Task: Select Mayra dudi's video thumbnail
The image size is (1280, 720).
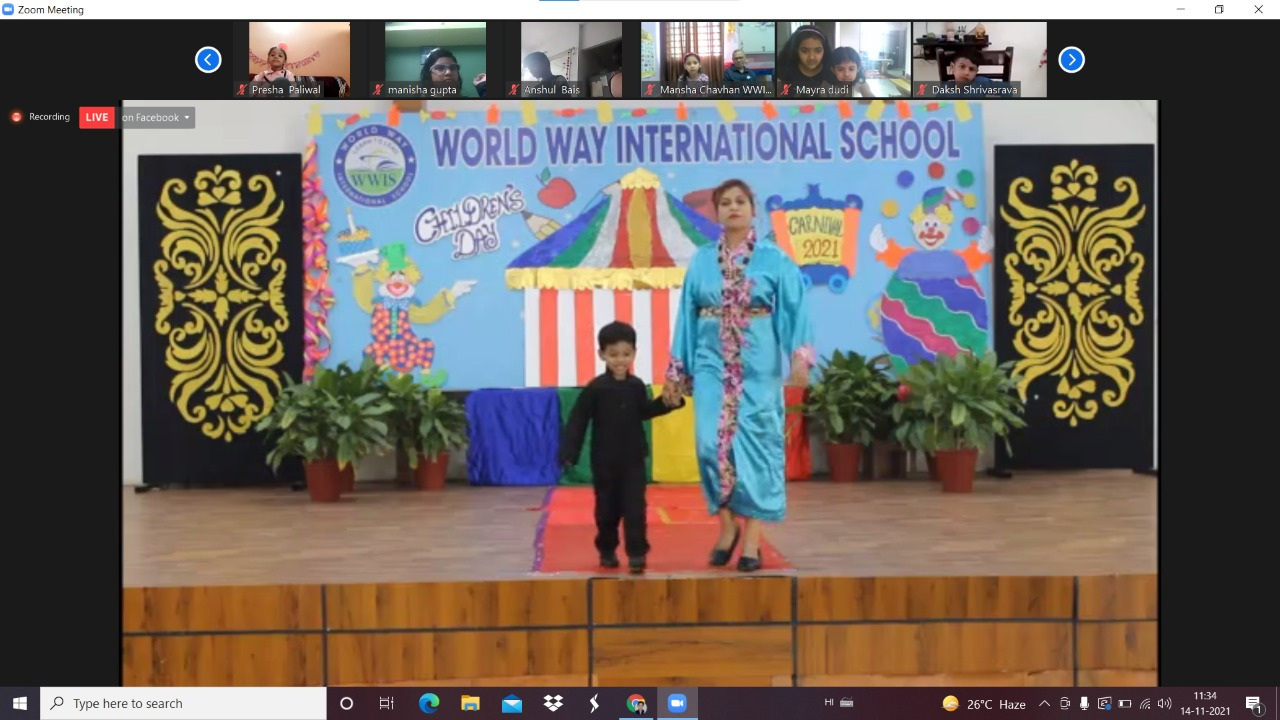Action: 844,59
